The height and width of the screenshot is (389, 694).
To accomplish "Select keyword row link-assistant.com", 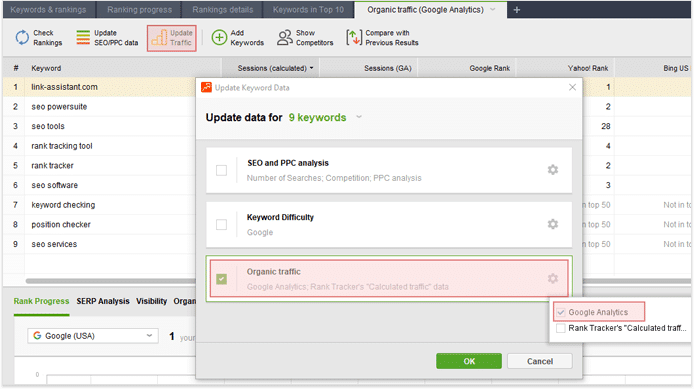I will click(x=99, y=87).
